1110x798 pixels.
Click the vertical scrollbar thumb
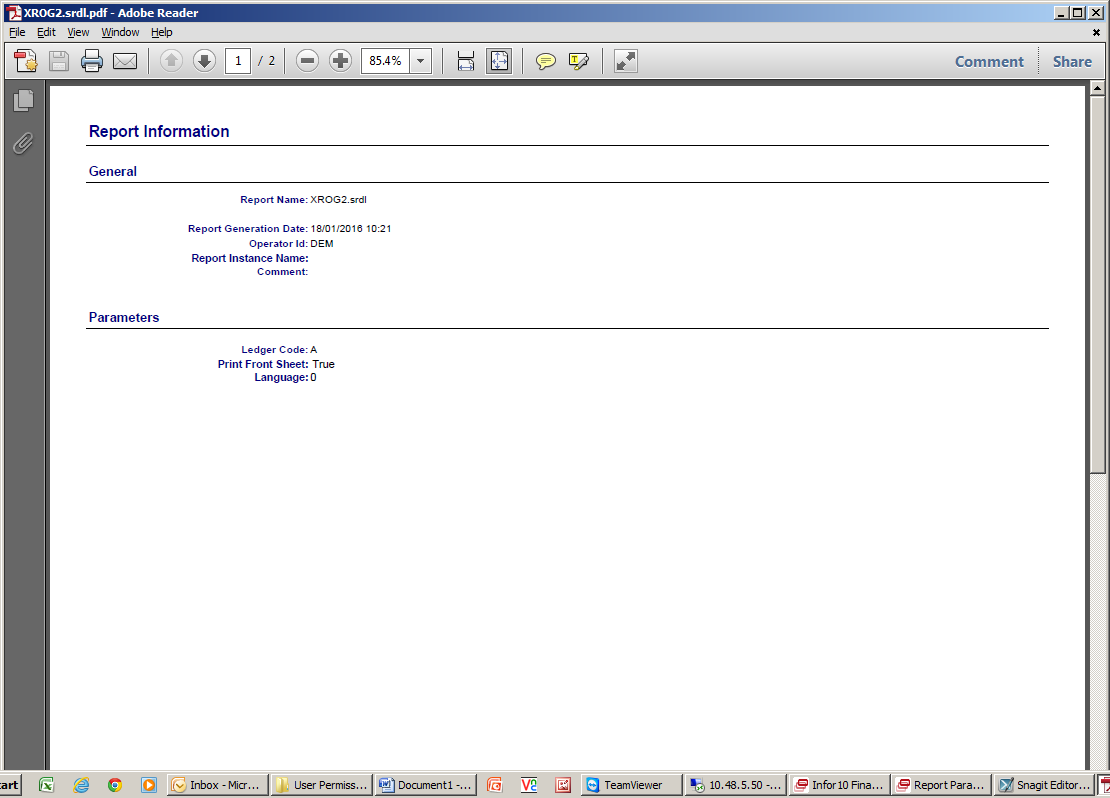1097,285
